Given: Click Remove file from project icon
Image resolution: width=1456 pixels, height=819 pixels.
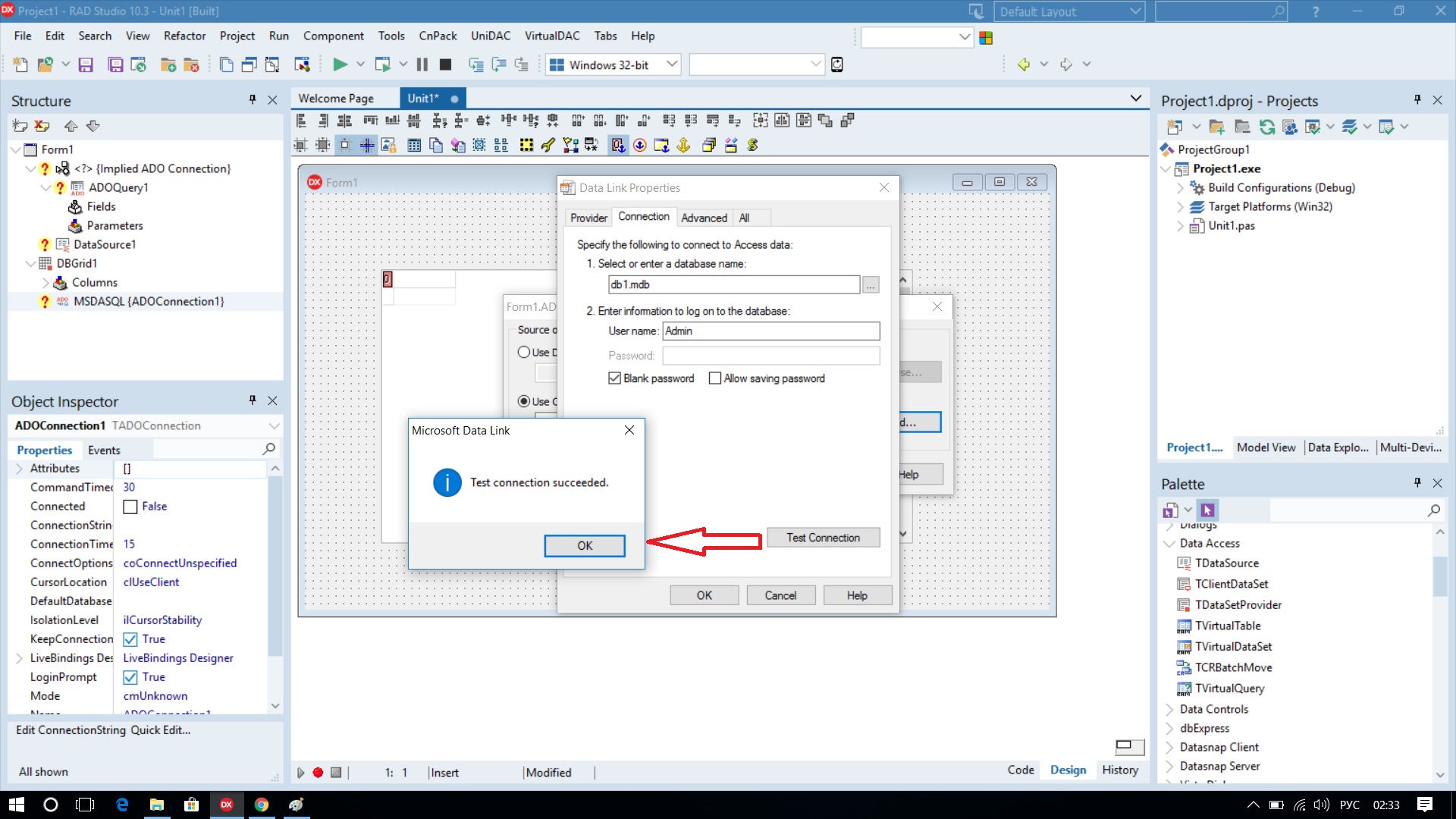Looking at the screenshot, I should [x=191, y=64].
